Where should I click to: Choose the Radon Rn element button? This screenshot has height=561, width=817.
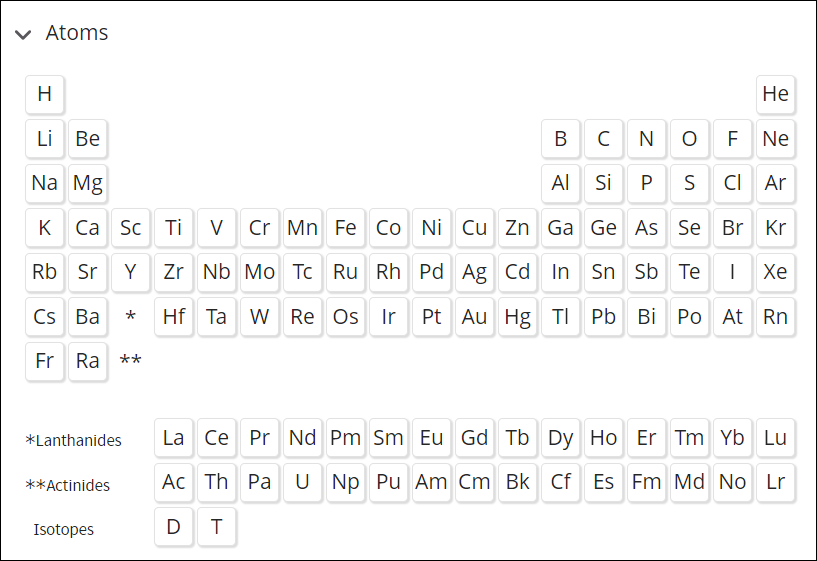(x=775, y=317)
